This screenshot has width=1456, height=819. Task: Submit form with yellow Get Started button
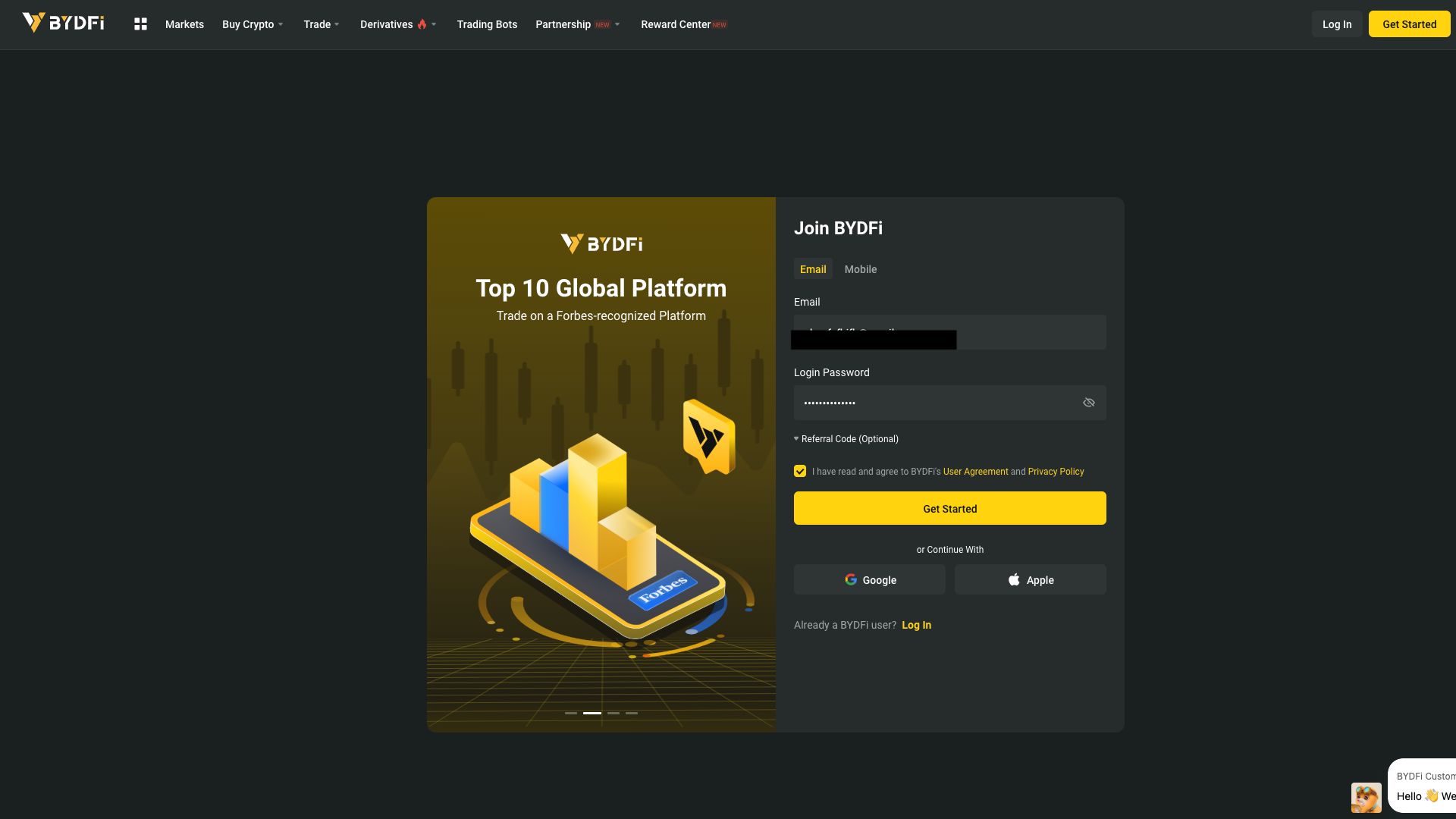949,508
